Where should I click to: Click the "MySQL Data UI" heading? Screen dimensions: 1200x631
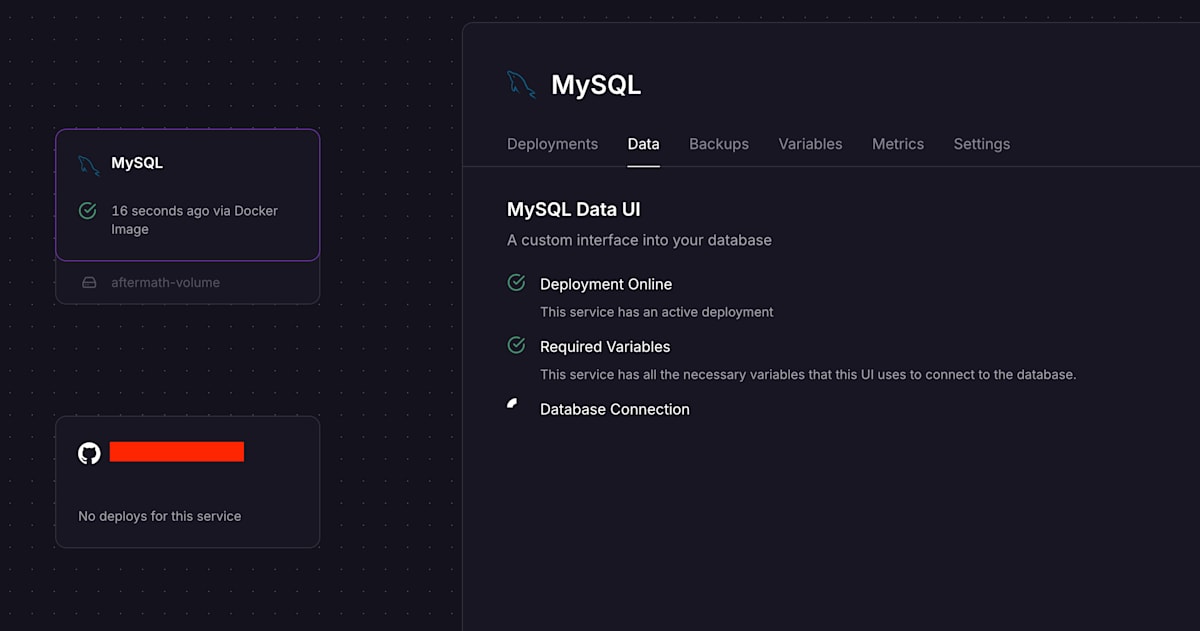pyautogui.click(x=574, y=210)
